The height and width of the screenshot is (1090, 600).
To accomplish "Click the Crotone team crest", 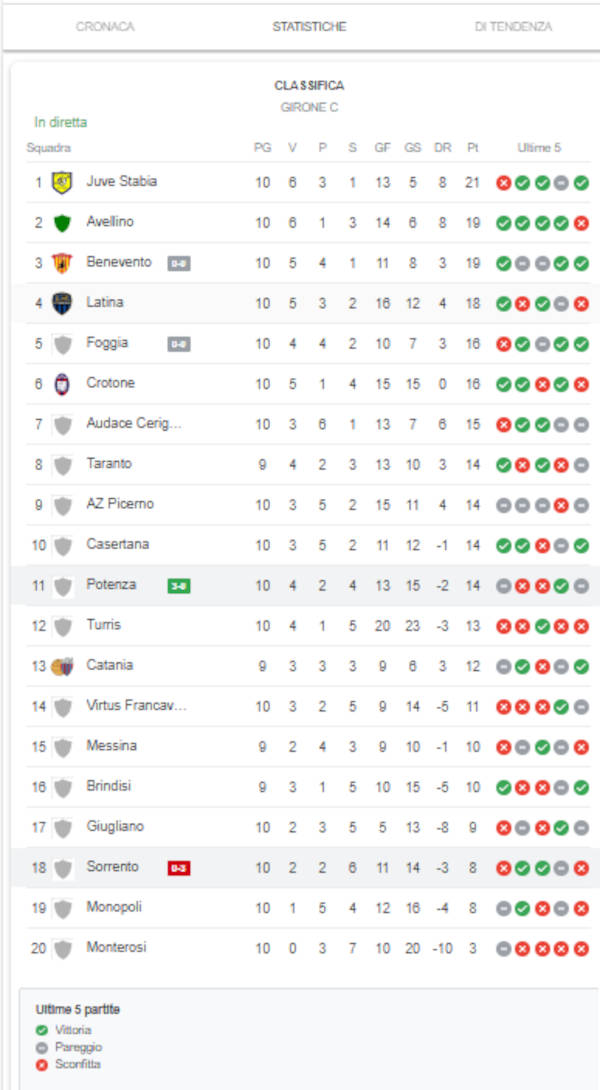I will coord(62,384).
